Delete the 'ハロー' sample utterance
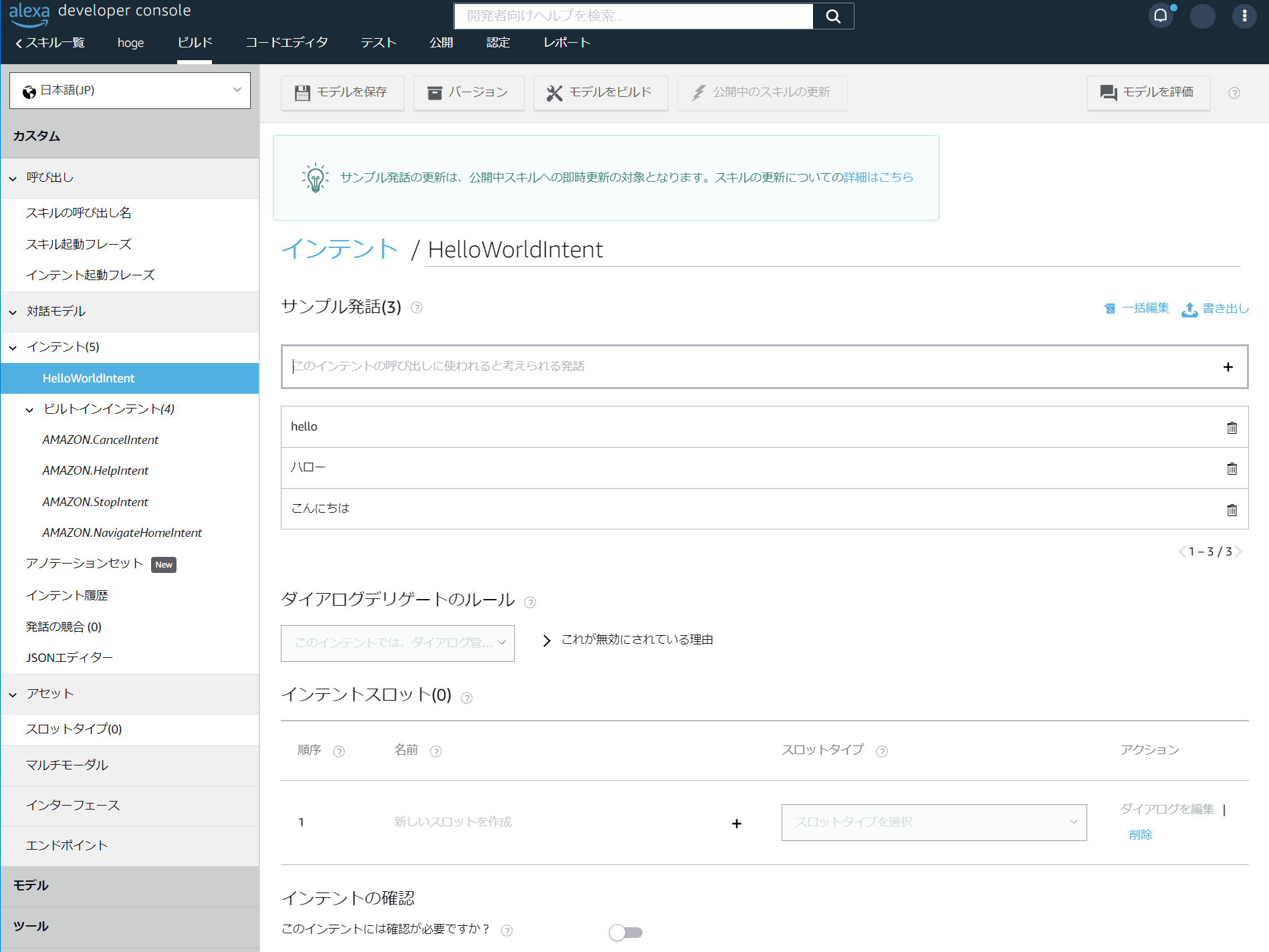Screen dimensions: 1269x952 [1232, 469]
